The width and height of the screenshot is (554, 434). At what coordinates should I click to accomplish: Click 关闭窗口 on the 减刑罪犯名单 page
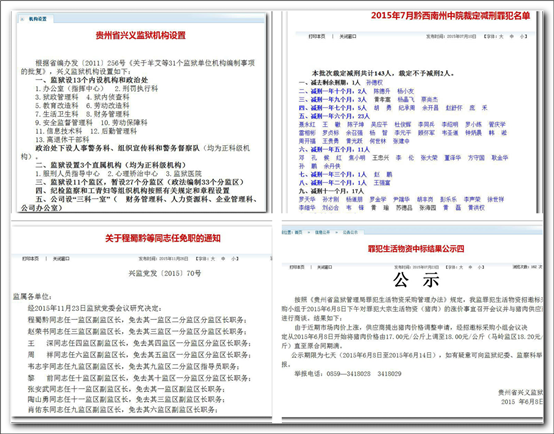point(348,36)
